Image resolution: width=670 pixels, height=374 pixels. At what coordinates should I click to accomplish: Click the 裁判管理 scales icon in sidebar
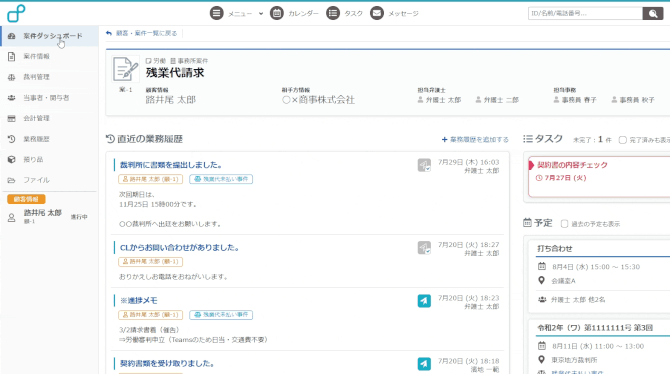coord(12,77)
